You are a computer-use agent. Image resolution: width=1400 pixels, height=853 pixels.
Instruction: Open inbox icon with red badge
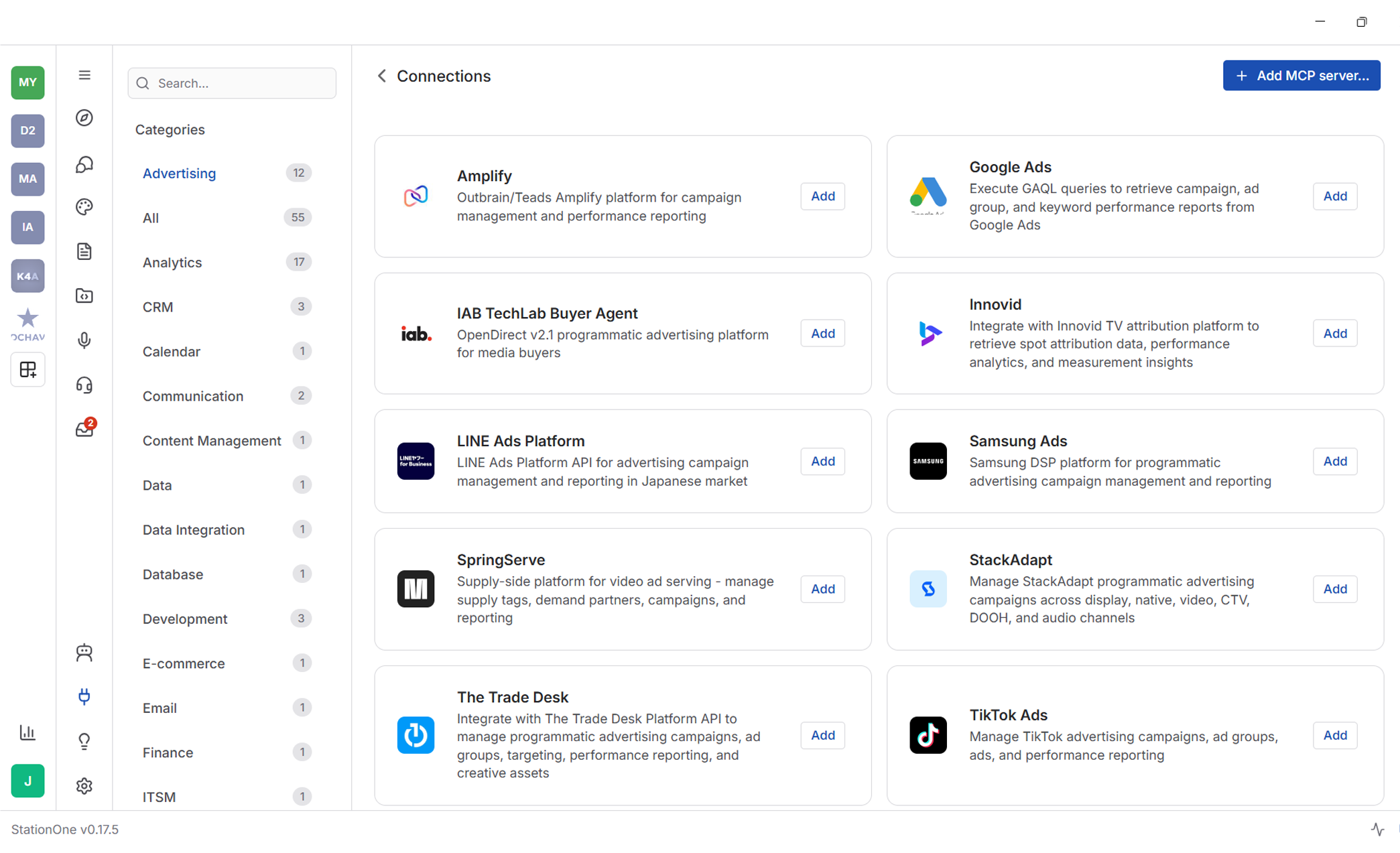(84, 429)
